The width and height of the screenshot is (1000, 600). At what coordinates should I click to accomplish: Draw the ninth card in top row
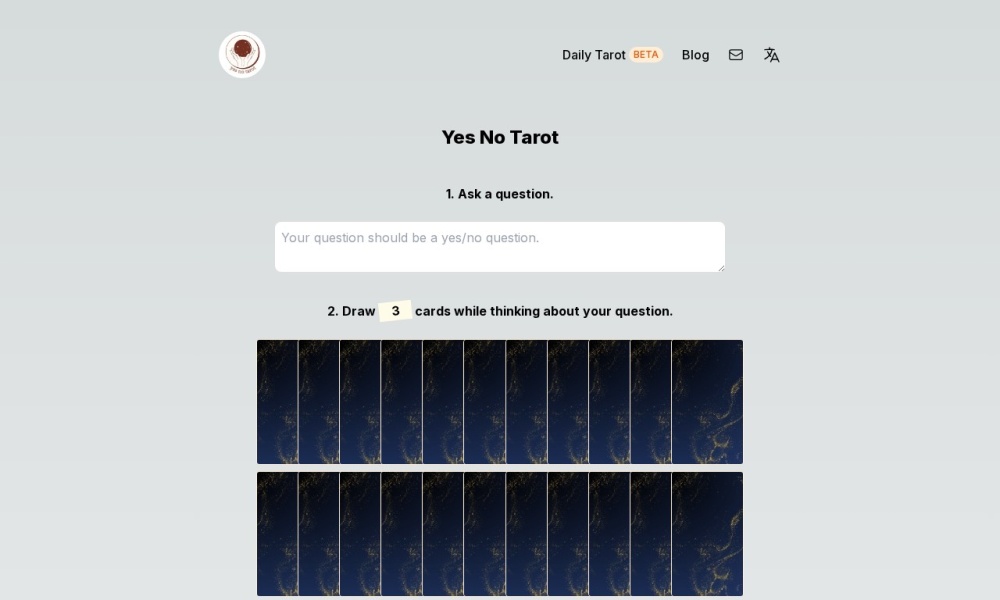pyautogui.click(x=608, y=402)
